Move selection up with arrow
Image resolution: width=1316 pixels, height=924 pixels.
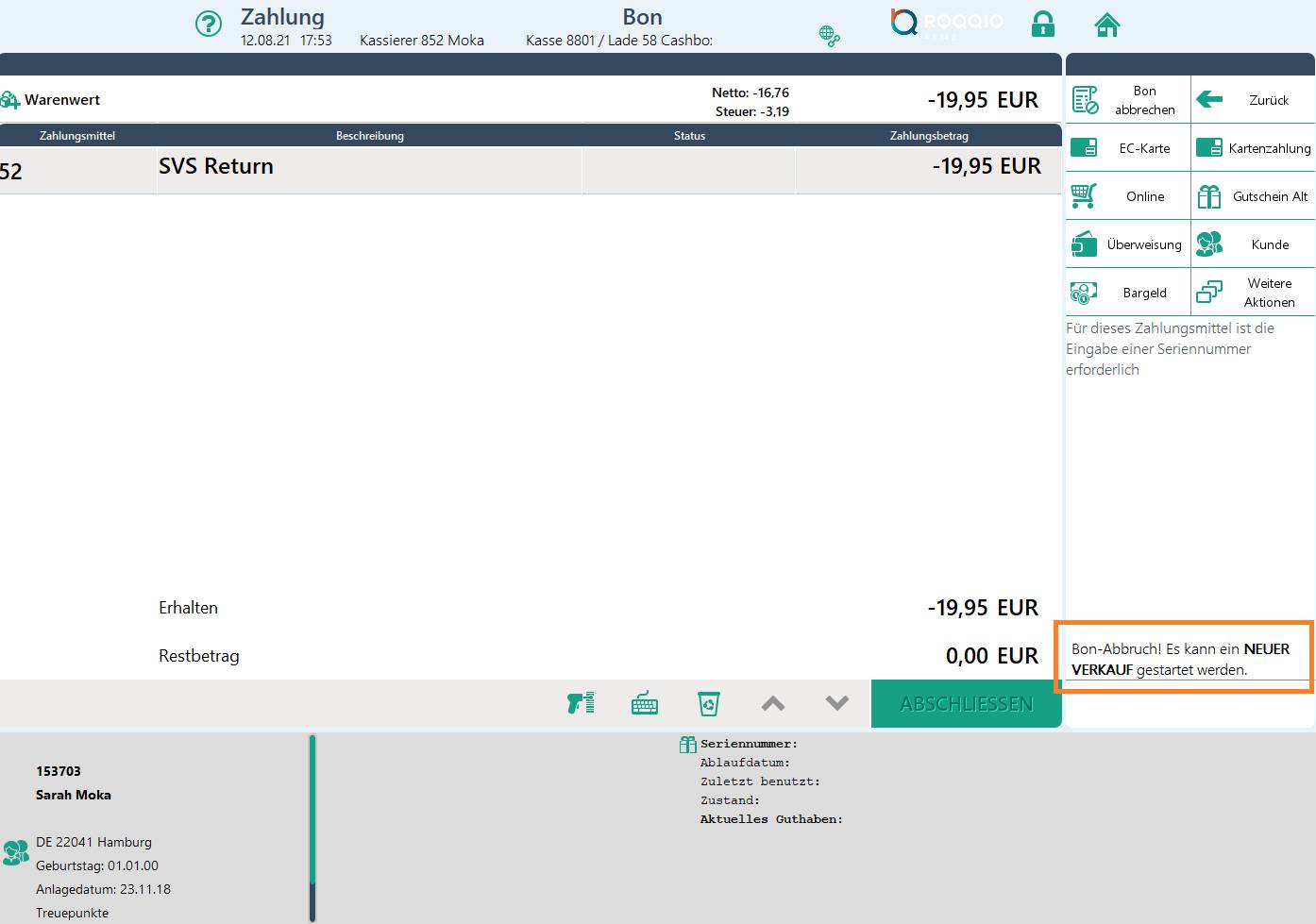click(x=772, y=703)
